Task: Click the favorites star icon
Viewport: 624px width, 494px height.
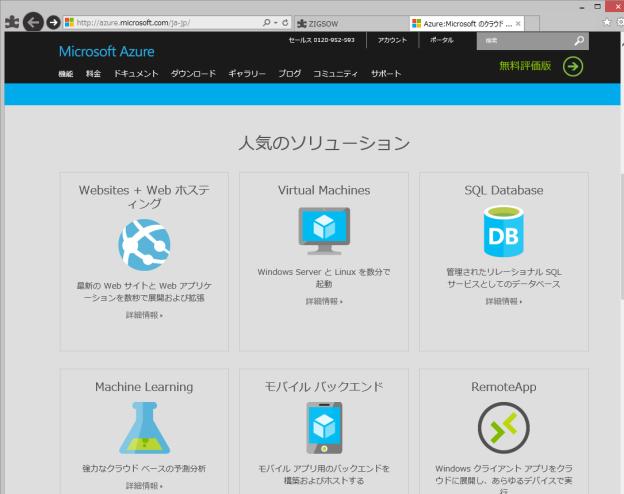Action: coord(607,22)
